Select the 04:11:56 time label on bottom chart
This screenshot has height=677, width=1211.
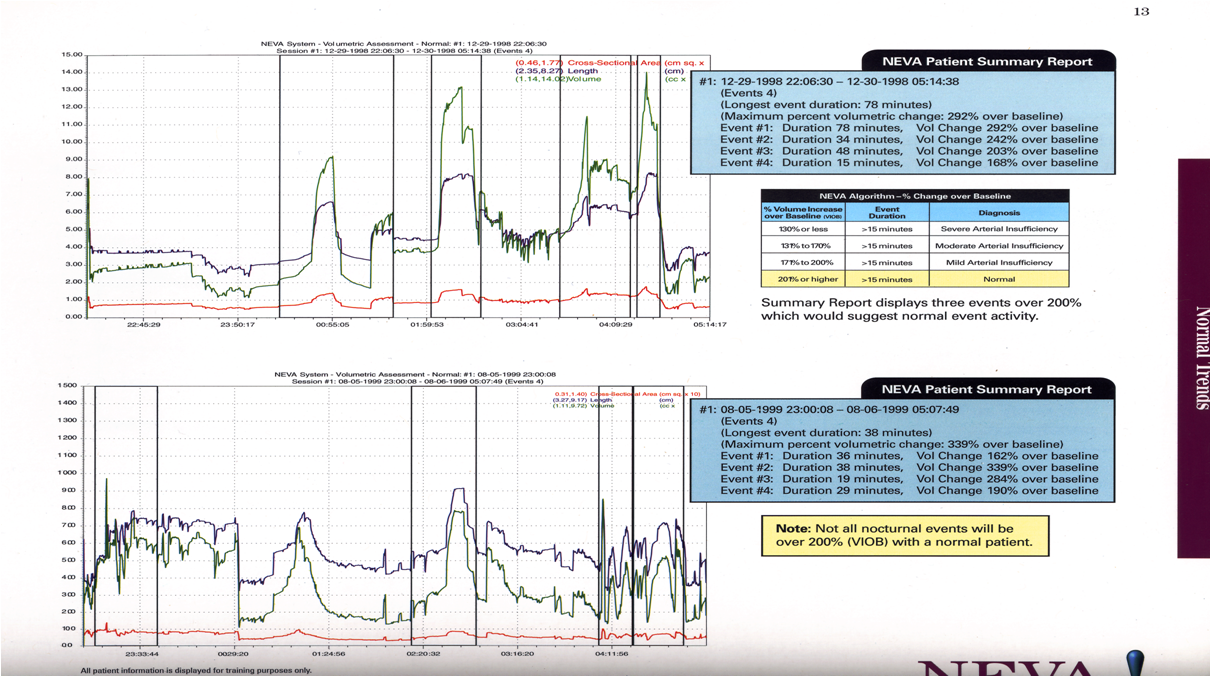(611, 653)
